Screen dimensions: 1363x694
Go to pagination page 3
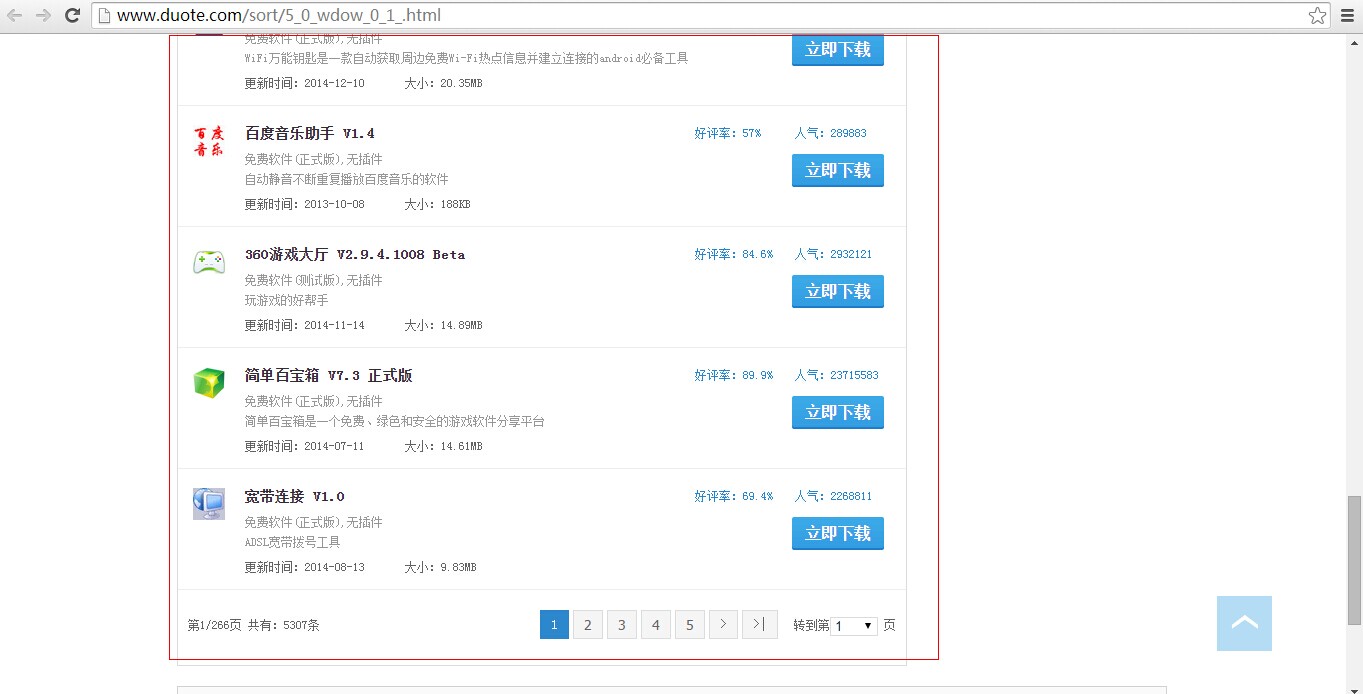[x=621, y=624]
